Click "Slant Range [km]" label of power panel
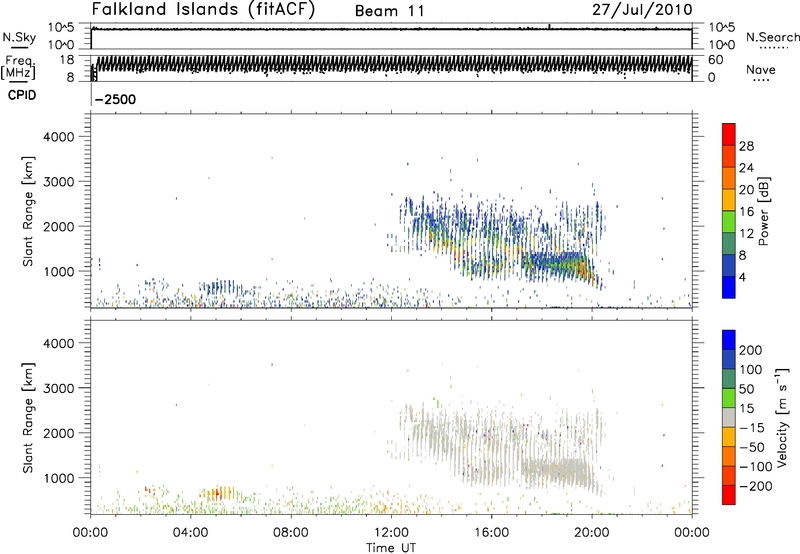 (28, 211)
